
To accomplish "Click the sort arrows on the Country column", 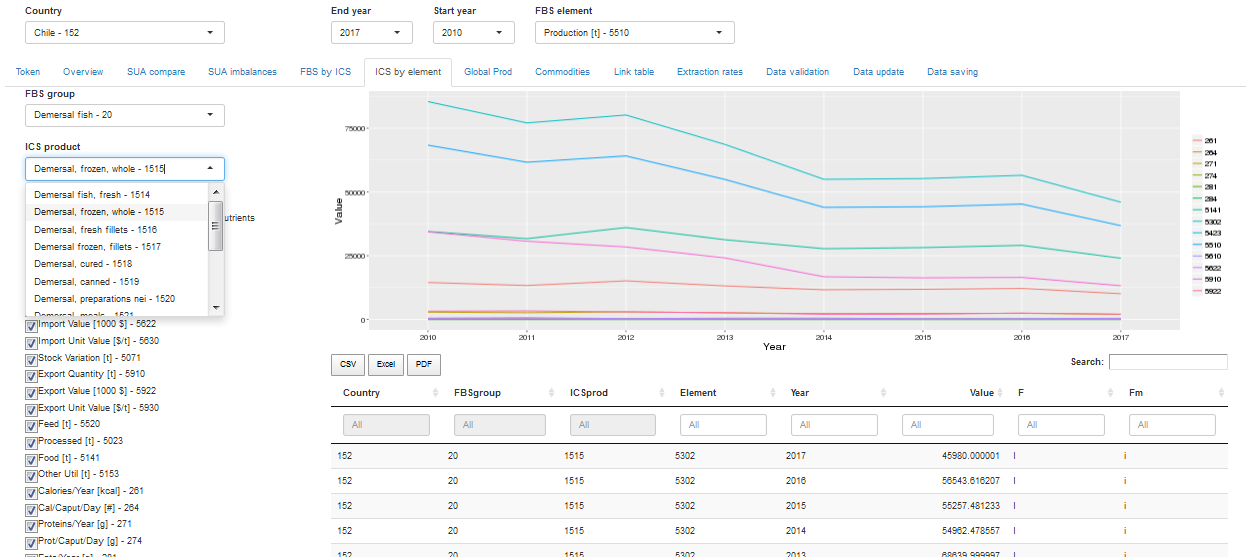I will click(x=434, y=393).
